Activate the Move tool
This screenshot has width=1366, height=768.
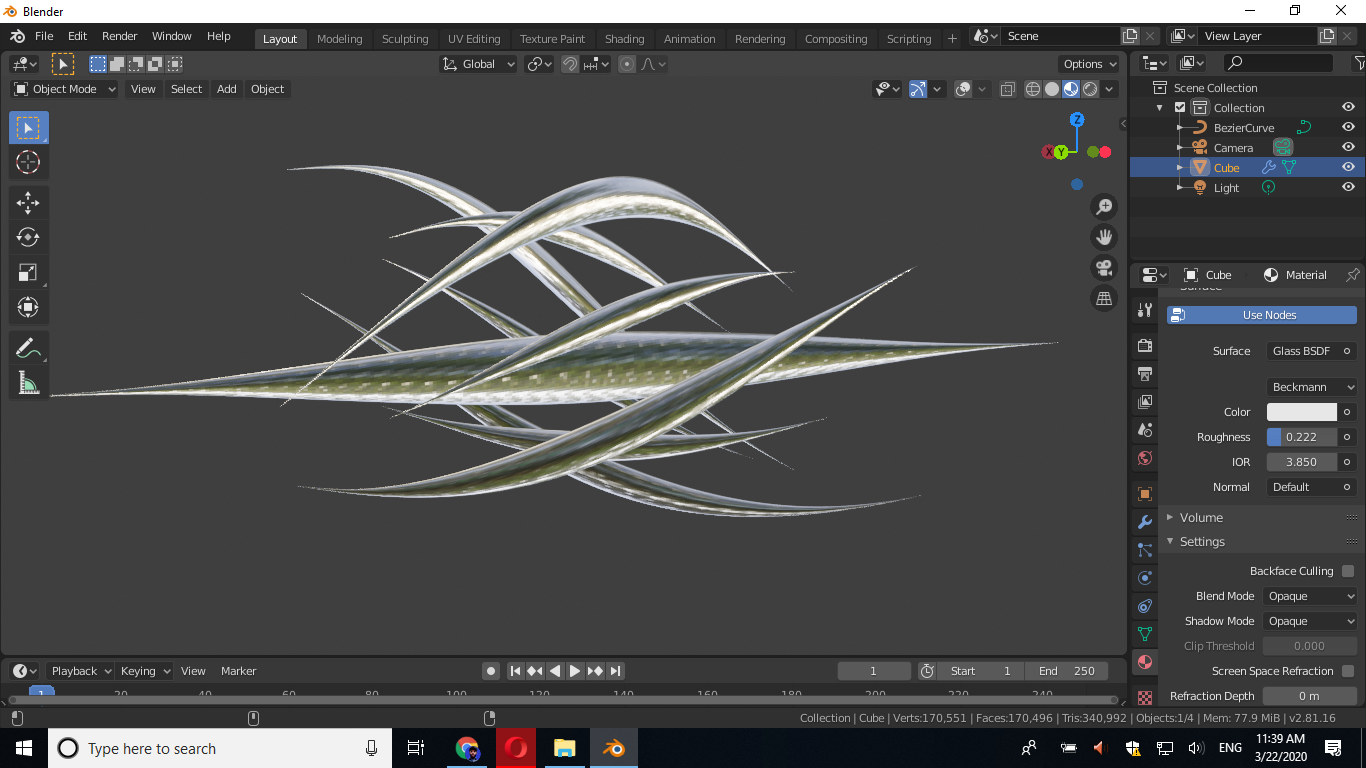(28, 202)
